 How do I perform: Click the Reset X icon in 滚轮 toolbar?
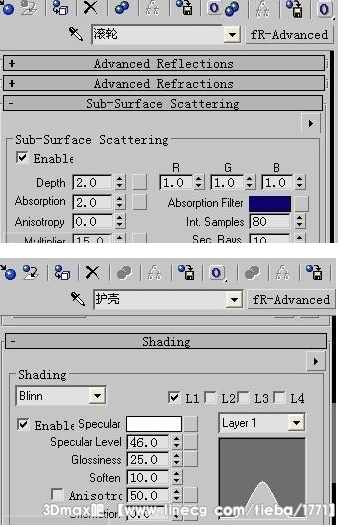[90, 7]
